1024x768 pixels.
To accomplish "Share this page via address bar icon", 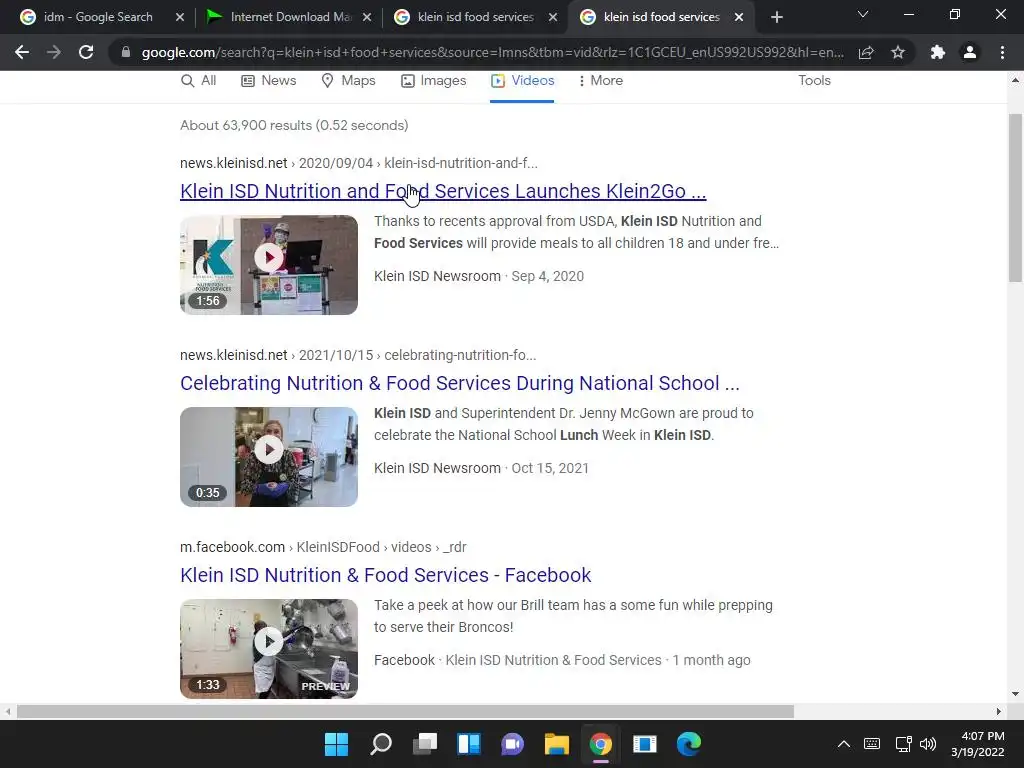I will [866, 52].
